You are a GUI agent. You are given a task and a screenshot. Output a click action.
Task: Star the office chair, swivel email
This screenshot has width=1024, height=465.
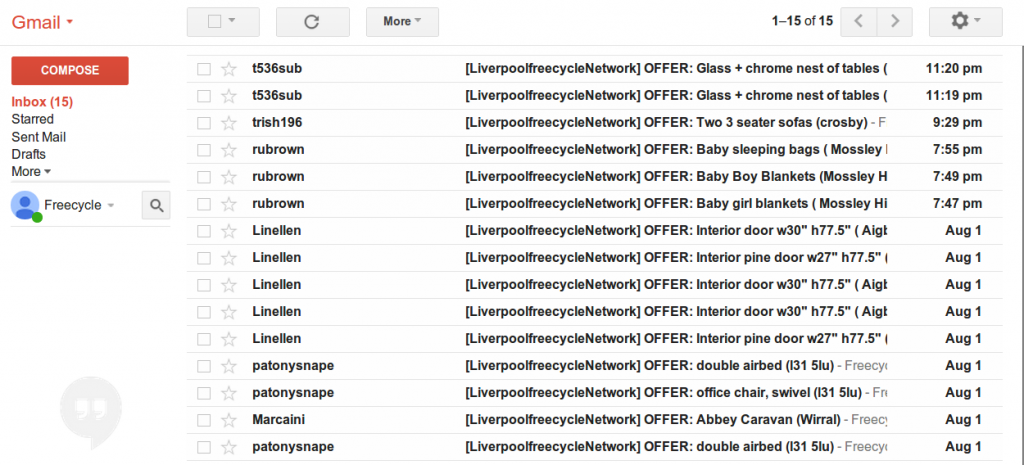(x=229, y=393)
